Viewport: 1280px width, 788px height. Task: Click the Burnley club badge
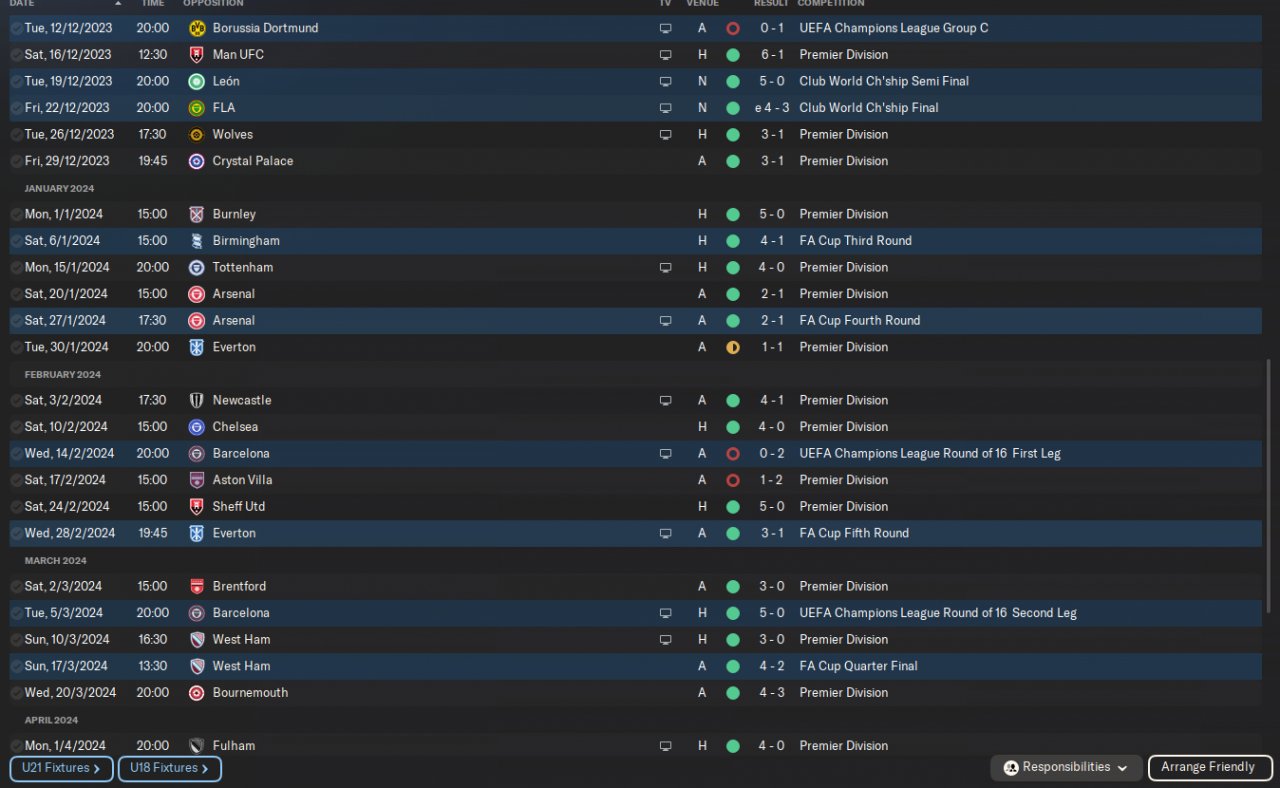tap(196, 214)
